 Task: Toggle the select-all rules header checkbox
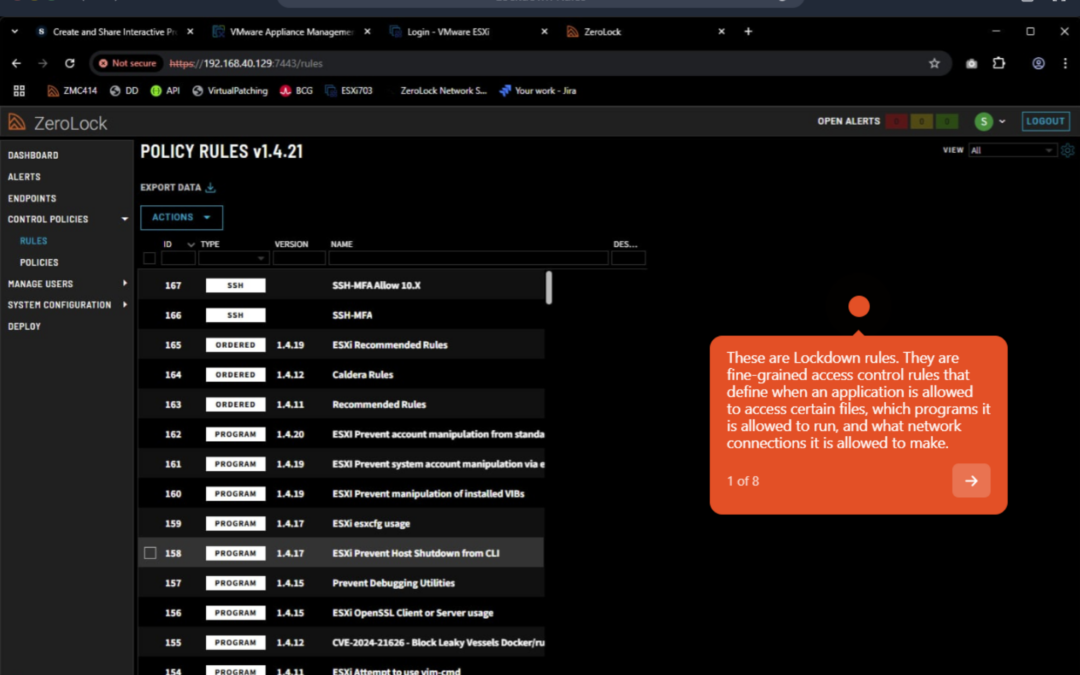(x=150, y=258)
